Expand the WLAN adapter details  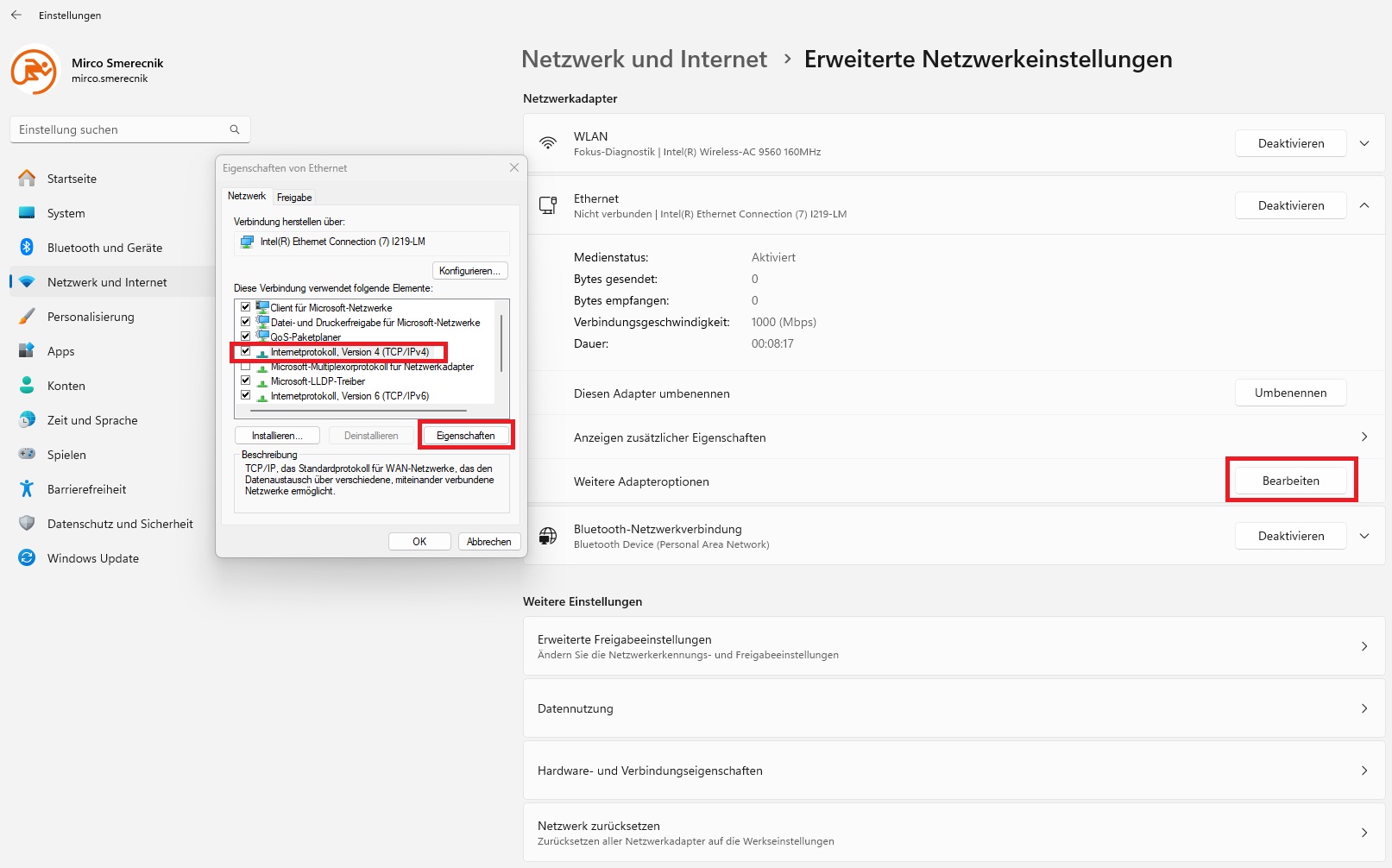point(1364,143)
